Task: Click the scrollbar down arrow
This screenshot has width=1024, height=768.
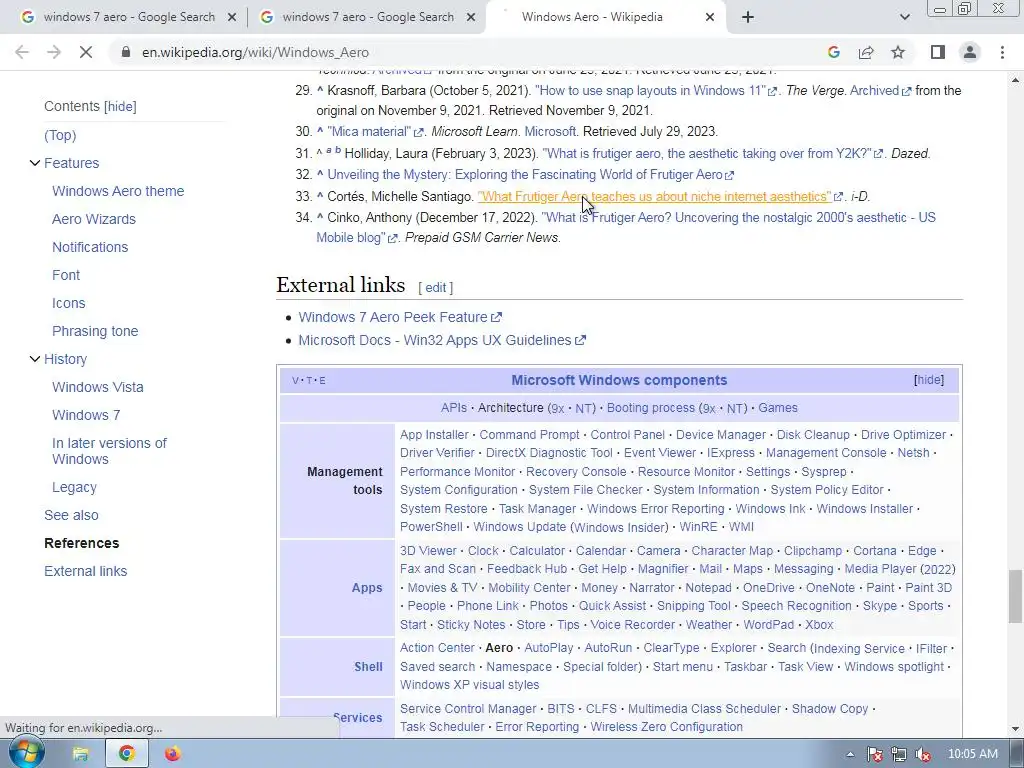Action: (1016, 729)
